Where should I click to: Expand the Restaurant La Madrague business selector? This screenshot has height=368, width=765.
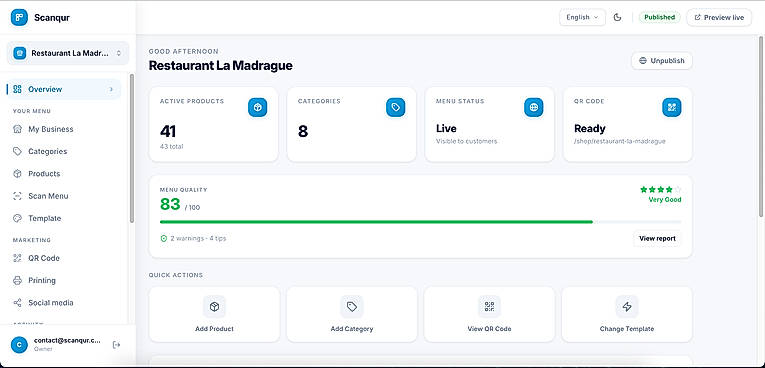68,53
